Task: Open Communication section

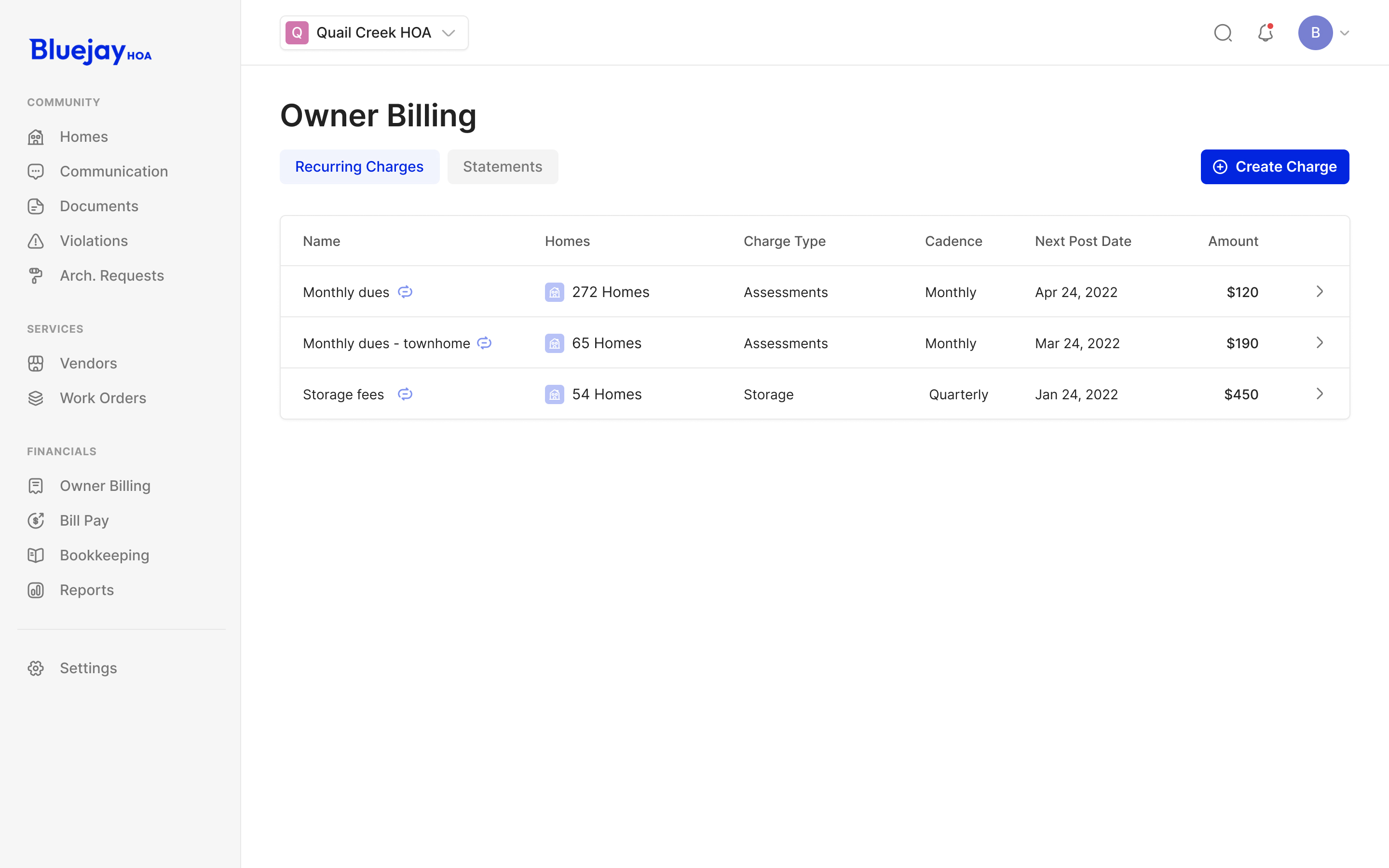Action: 97,171
